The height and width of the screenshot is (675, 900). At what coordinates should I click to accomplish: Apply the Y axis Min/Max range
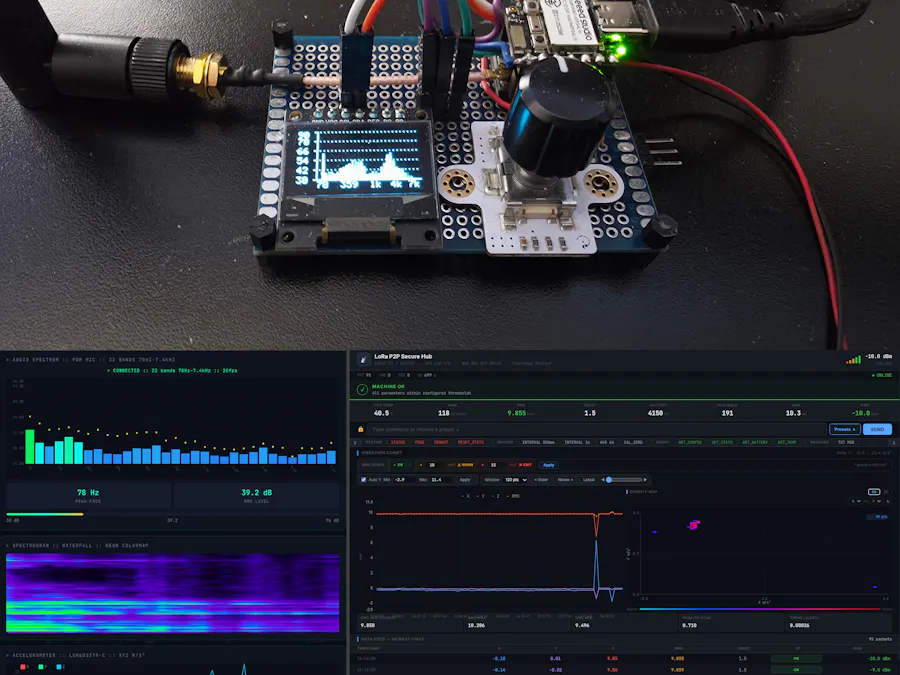tap(465, 480)
